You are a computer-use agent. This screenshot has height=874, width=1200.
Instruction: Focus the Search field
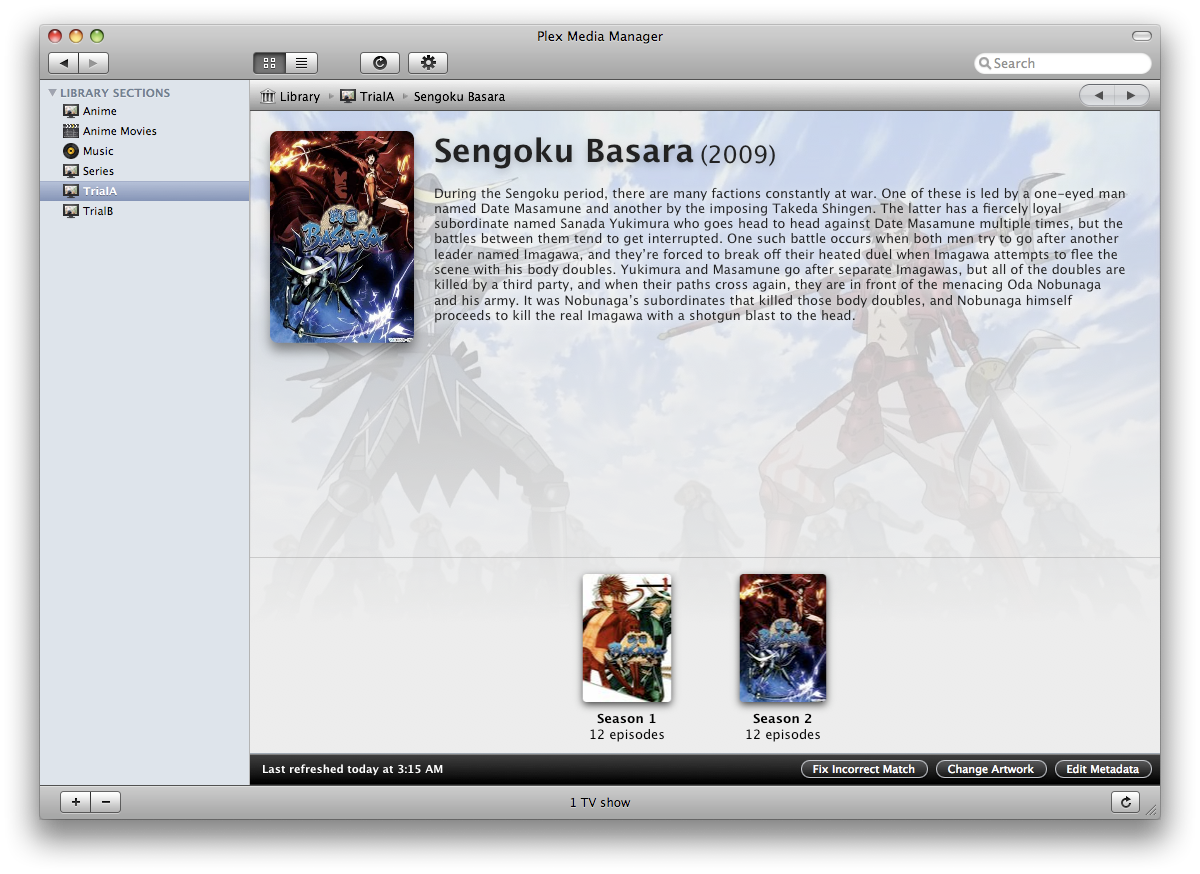(1063, 63)
